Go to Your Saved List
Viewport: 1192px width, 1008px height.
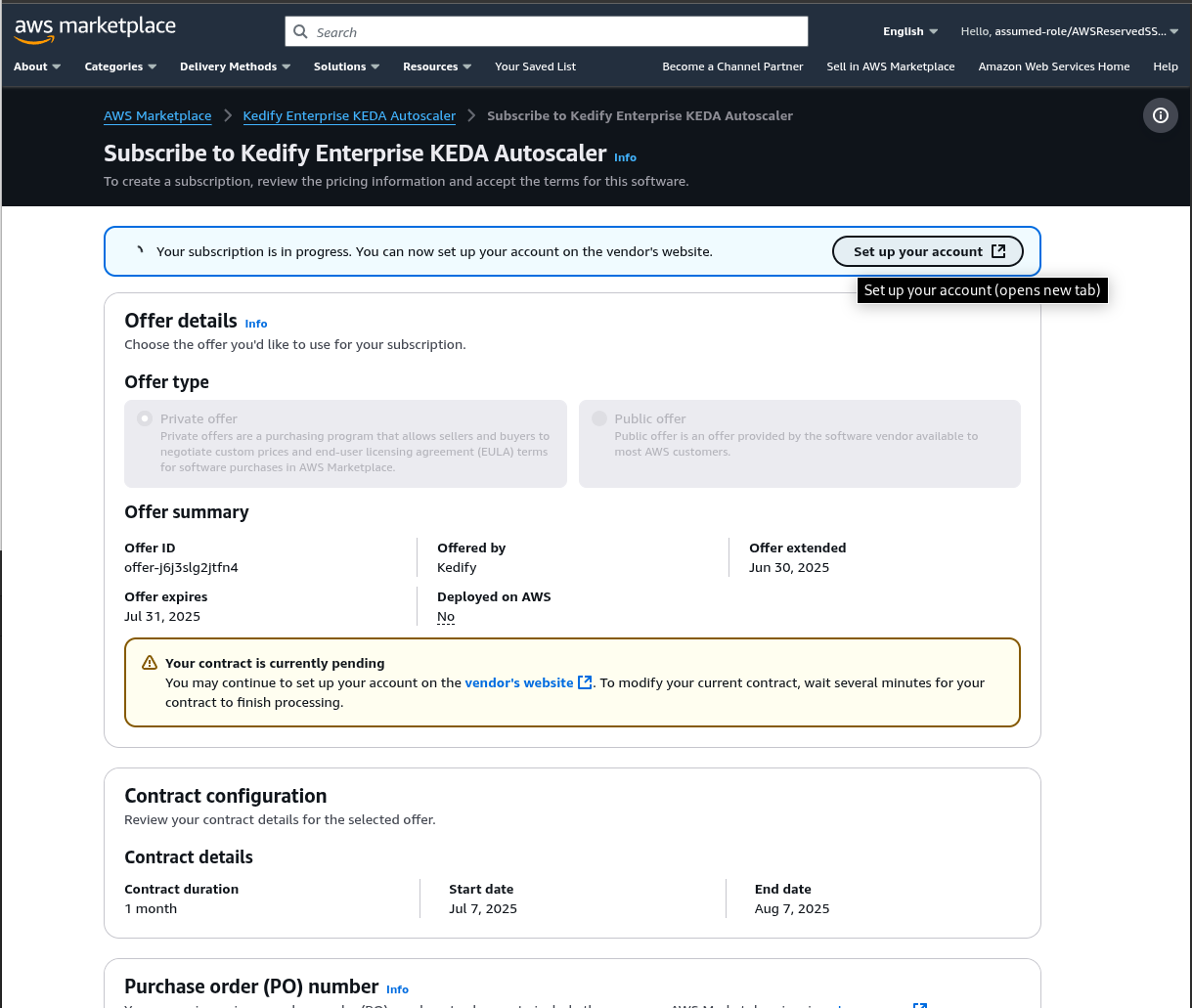click(x=536, y=66)
